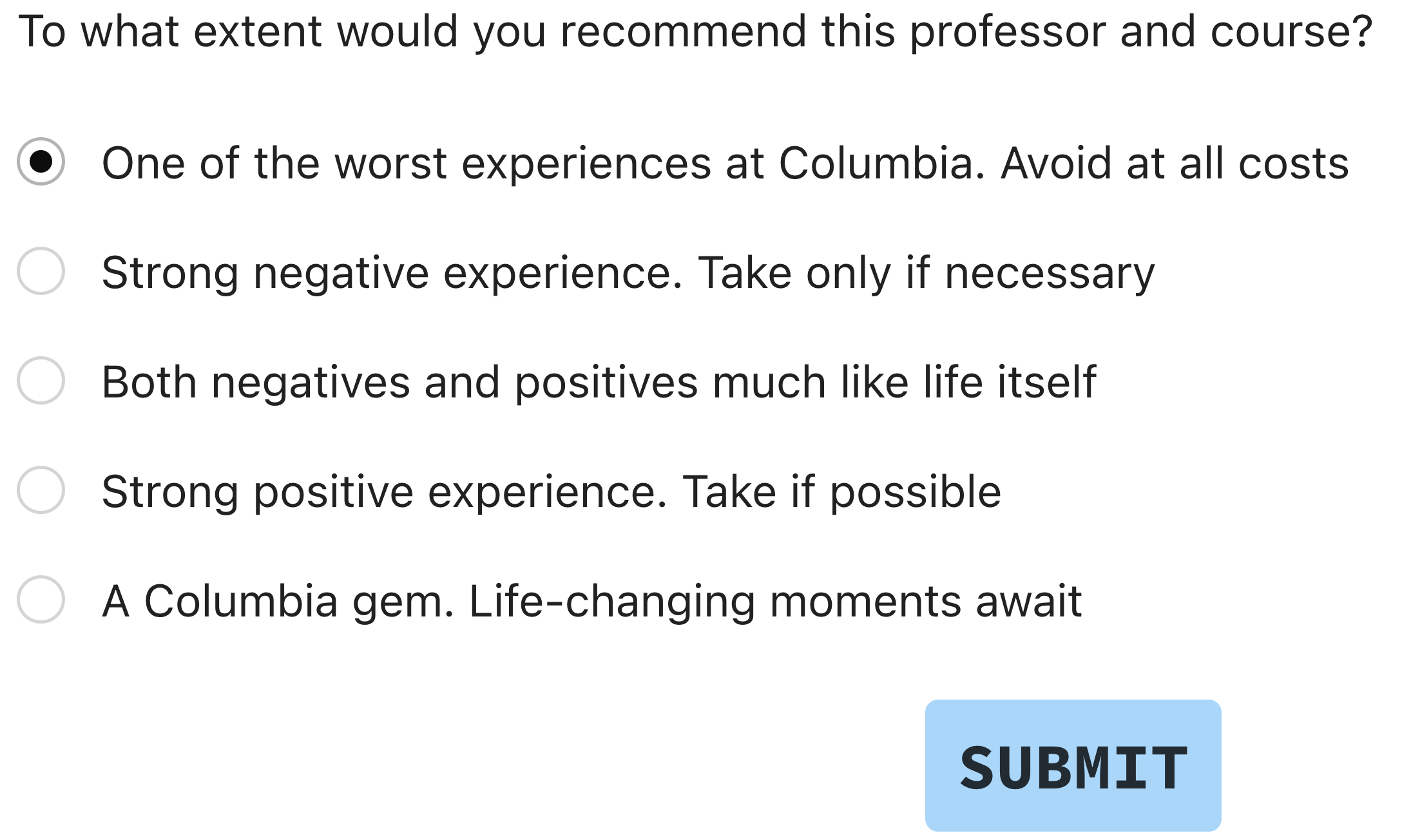Screen dimensions: 1402x840
Task: Click the 'A Columbia gem.' sentence
Action: click(x=278, y=602)
